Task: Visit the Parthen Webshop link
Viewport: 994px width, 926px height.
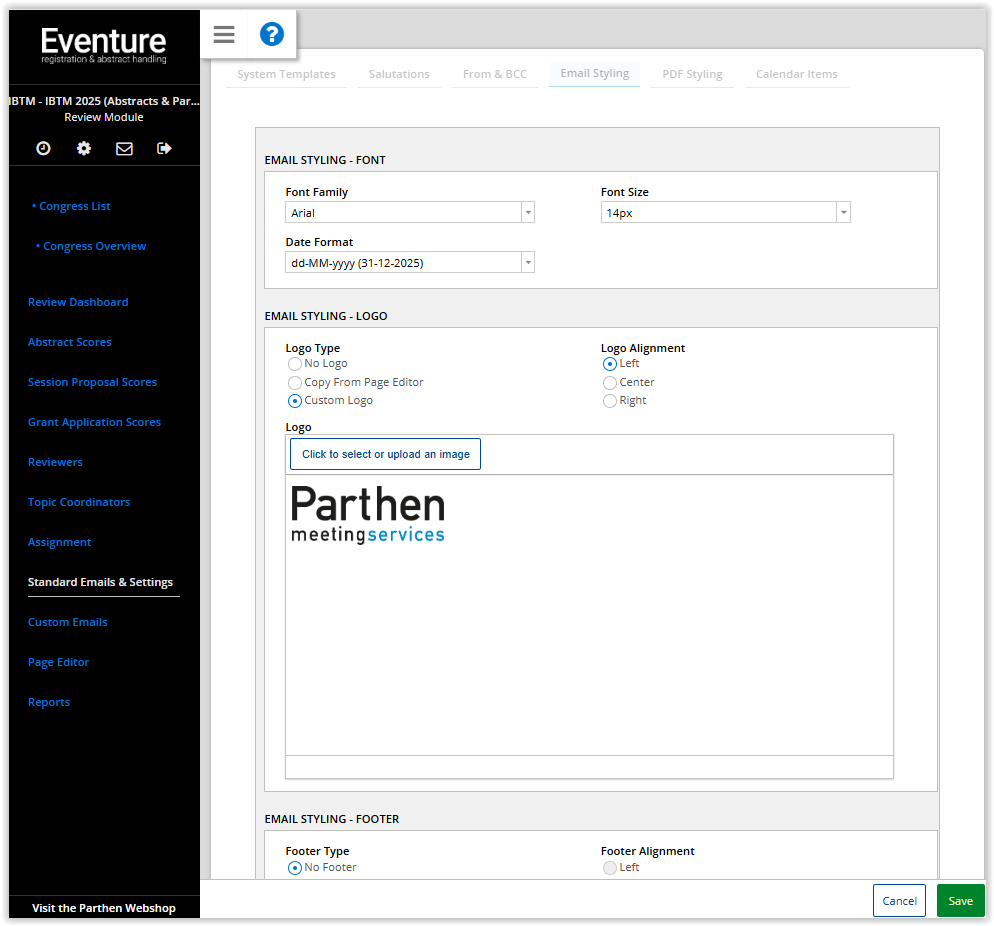Action: [104, 908]
